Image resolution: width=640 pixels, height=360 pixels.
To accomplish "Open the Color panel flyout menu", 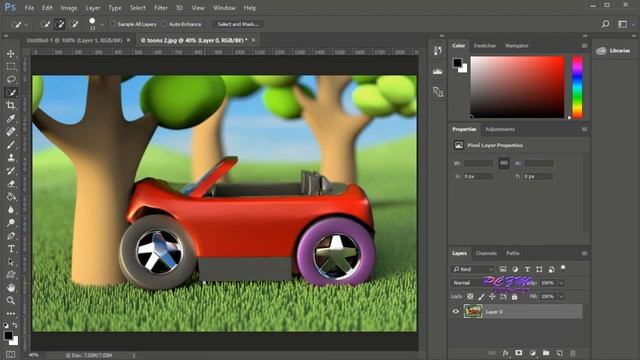I will 584,46.
